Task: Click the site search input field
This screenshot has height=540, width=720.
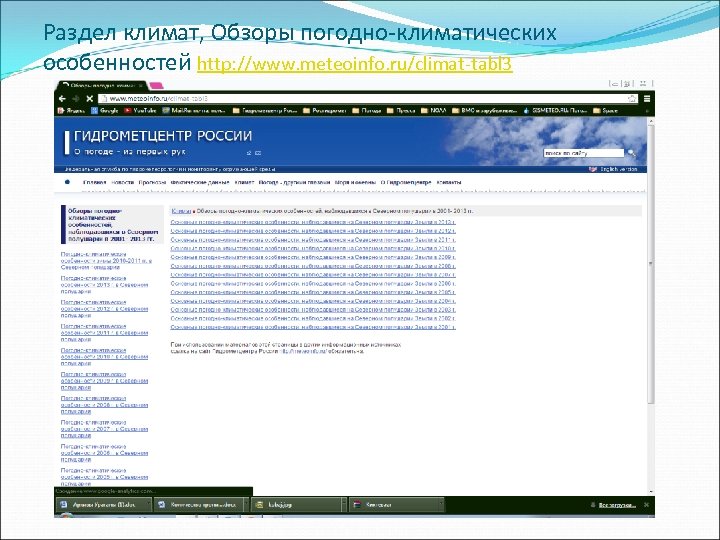Action: [584, 153]
